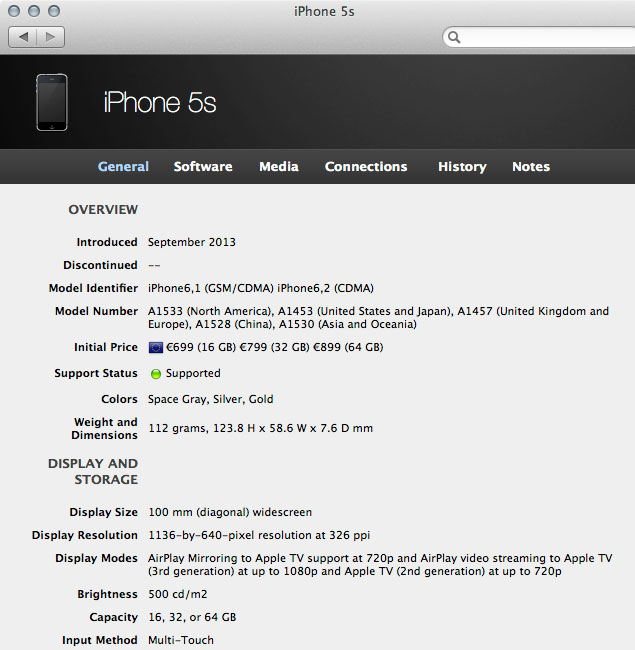
Task: Select the 'Multi-Touch' input method value
Action: (181, 640)
